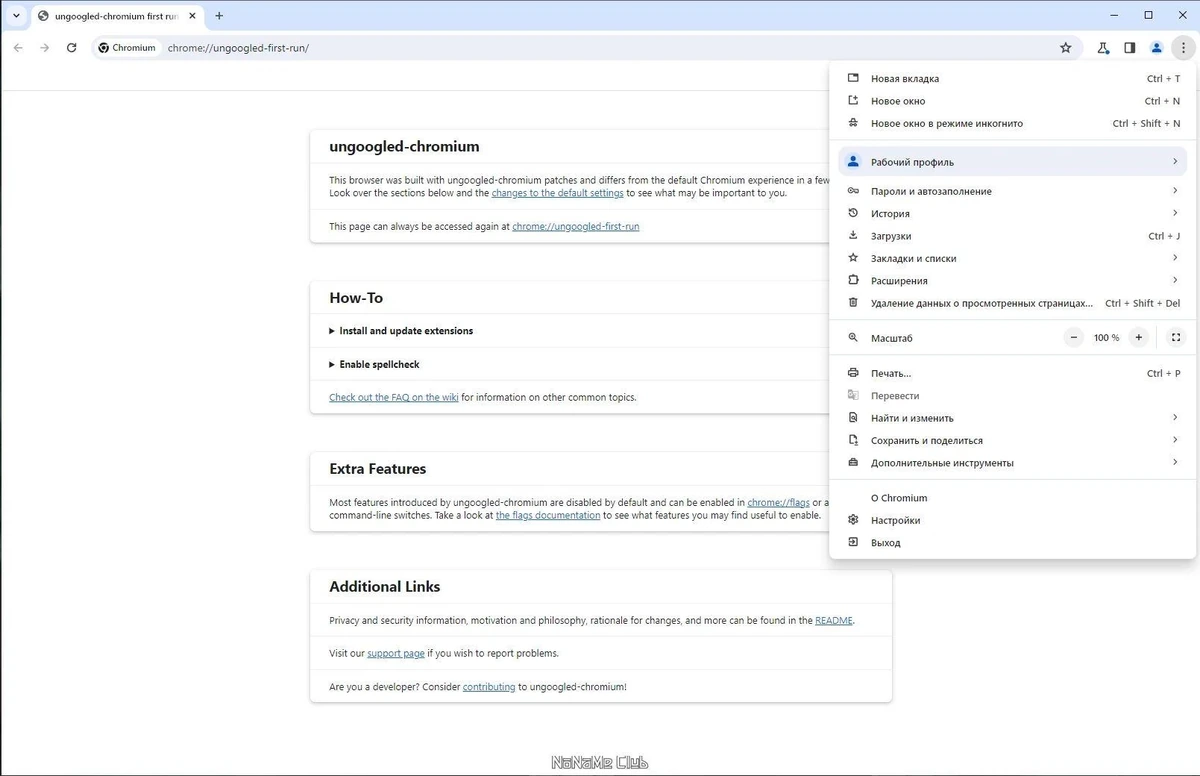Choose Новая вкладка from the menu

click(x=1012, y=78)
